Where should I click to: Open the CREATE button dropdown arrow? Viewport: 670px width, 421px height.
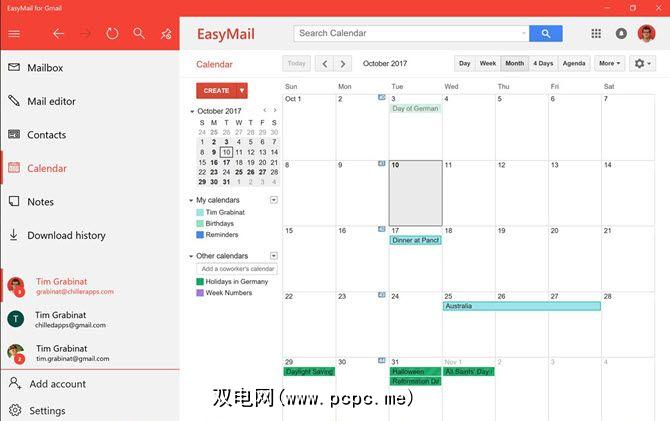click(x=242, y=91)
